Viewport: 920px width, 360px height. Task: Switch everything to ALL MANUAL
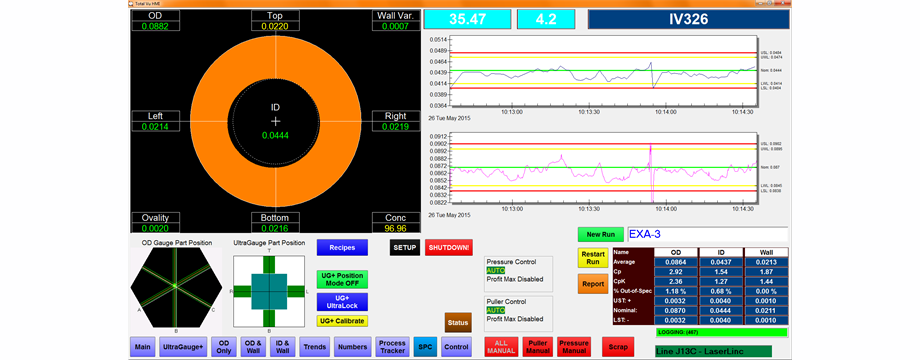click(500, 347)
